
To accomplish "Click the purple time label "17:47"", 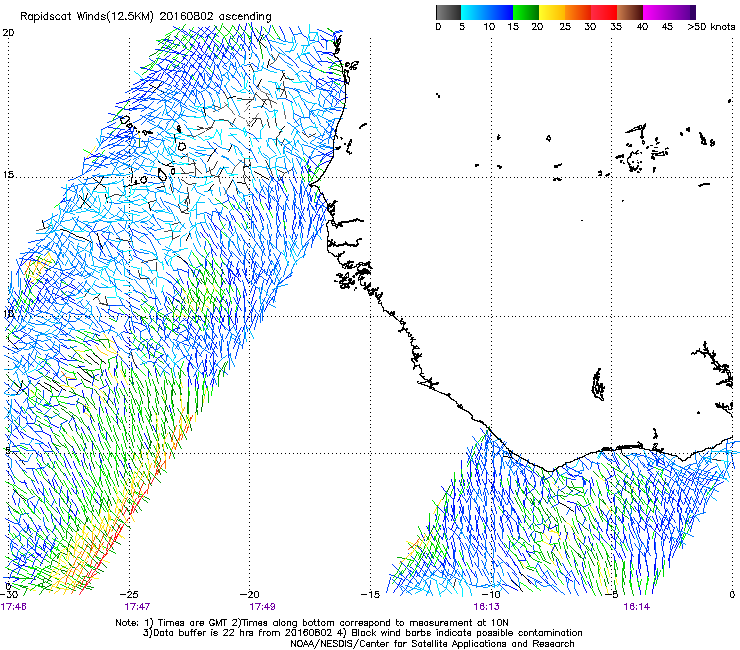I will (137, 607).
